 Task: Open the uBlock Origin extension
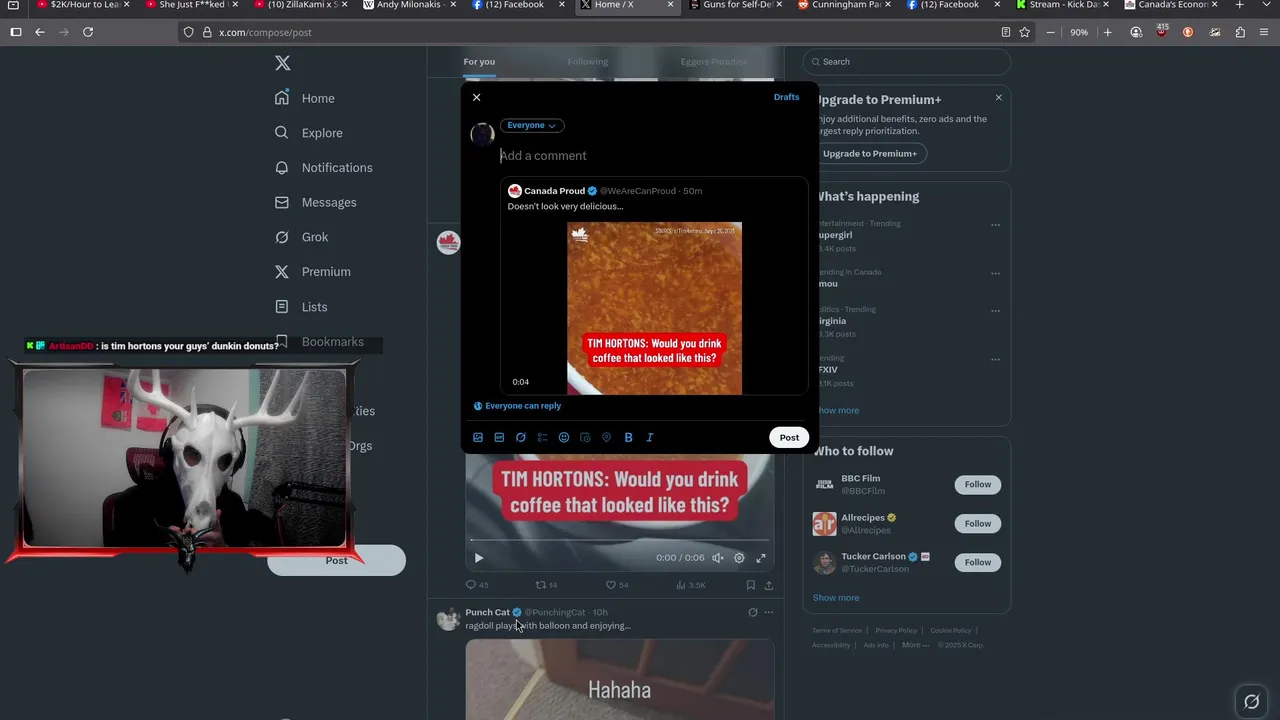click(x=1162, y=32)
